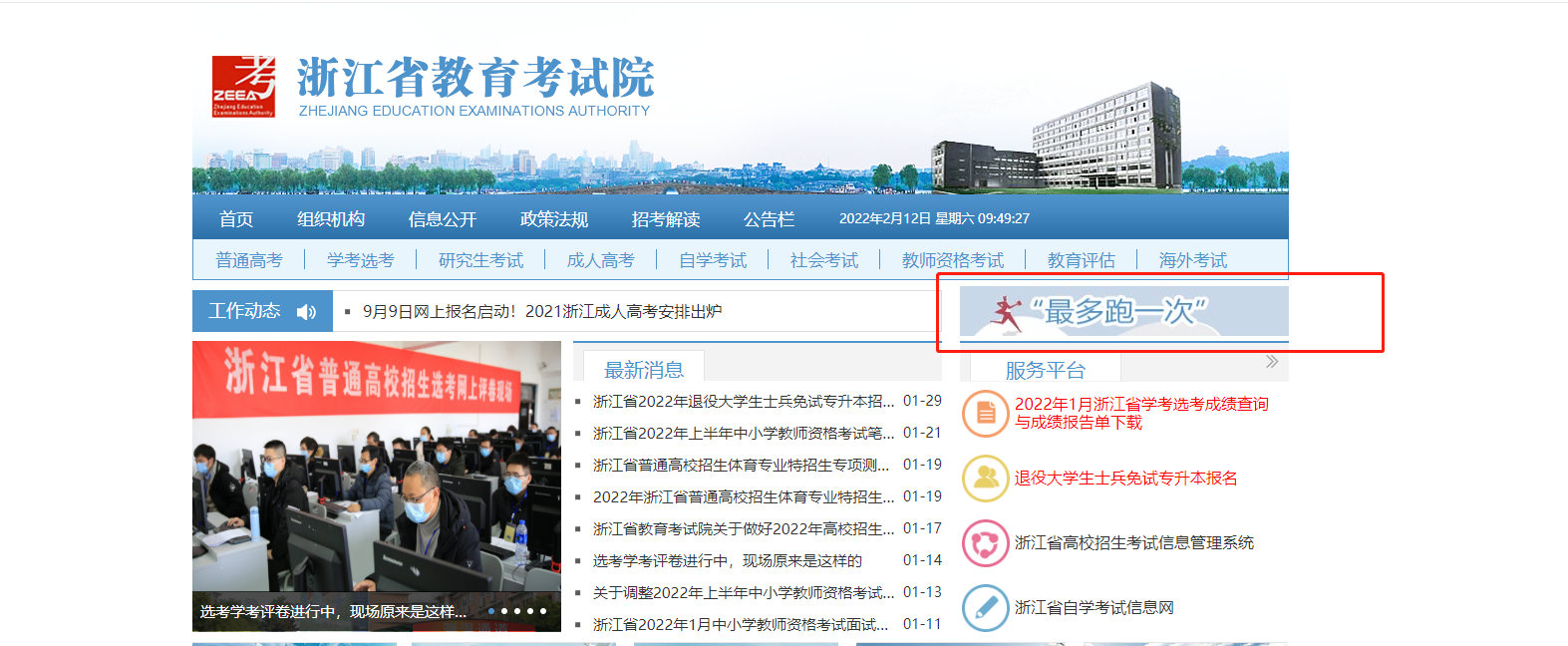The height and width of the screenshot is (646, 1568).
Task: Open news 2022年浙江省普通高校招生体育专业特招生
Action: [x=743, y=496]
